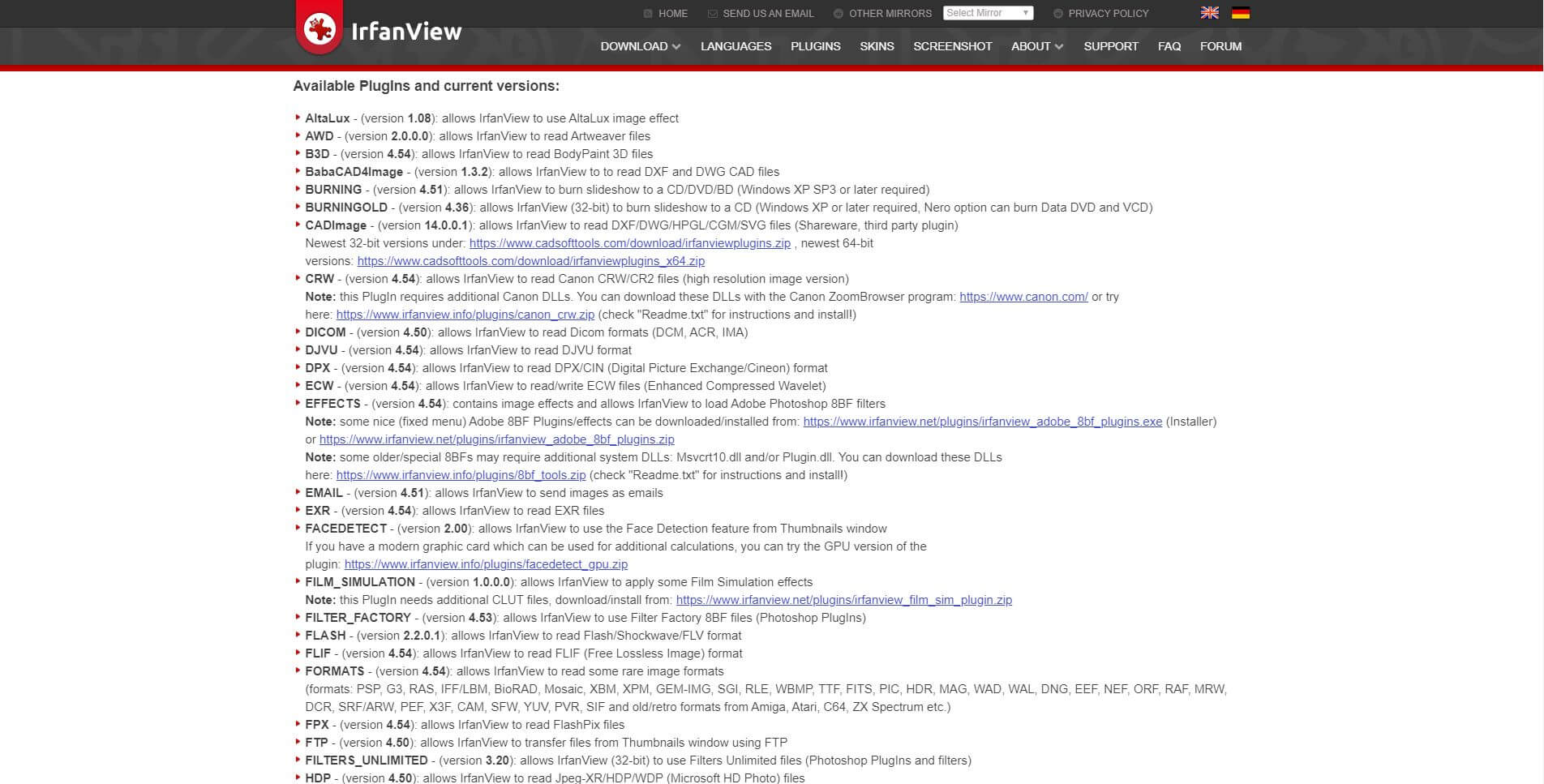The height and width of the screenshot is (784, 1544).
Task: Click the CADImage plugin name
Action: click(336, 225)
